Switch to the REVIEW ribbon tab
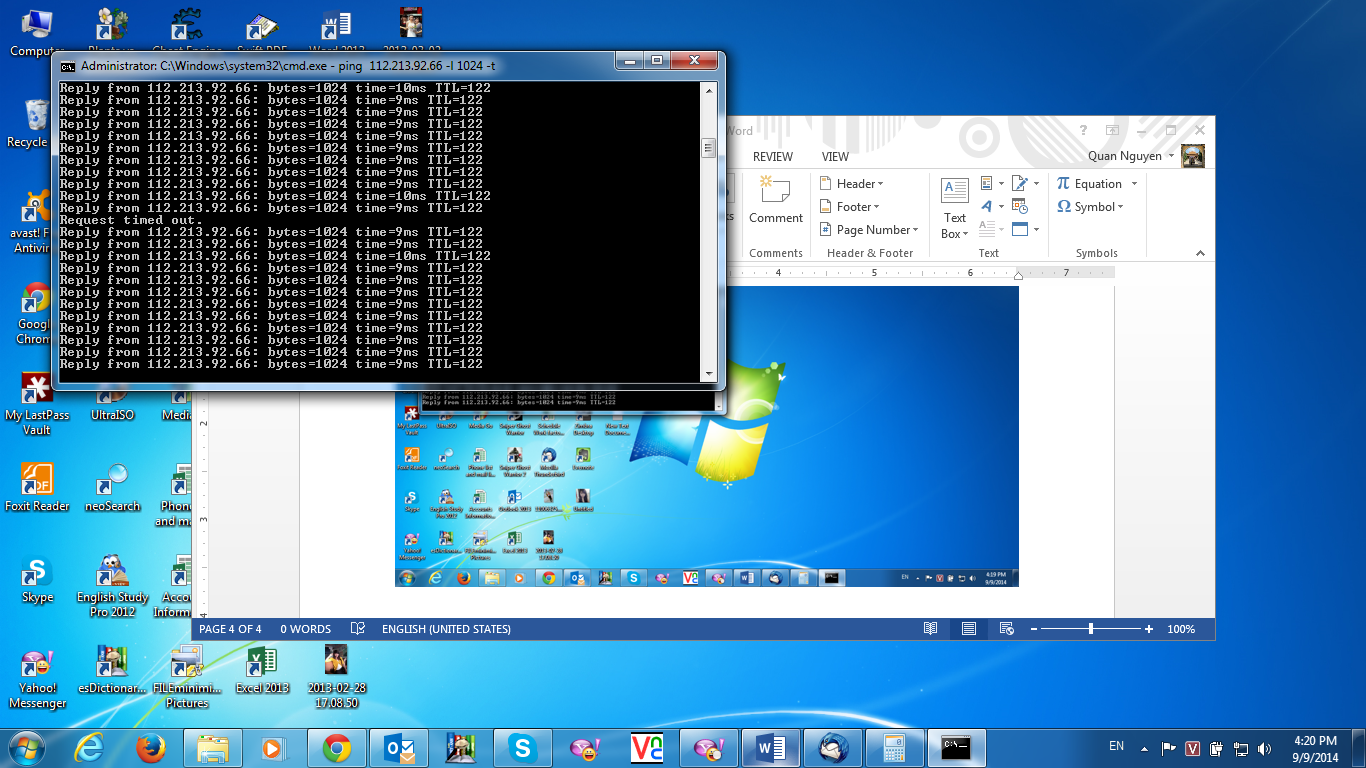The width and height of the screenshot is (1366, 768). (773, 157)
